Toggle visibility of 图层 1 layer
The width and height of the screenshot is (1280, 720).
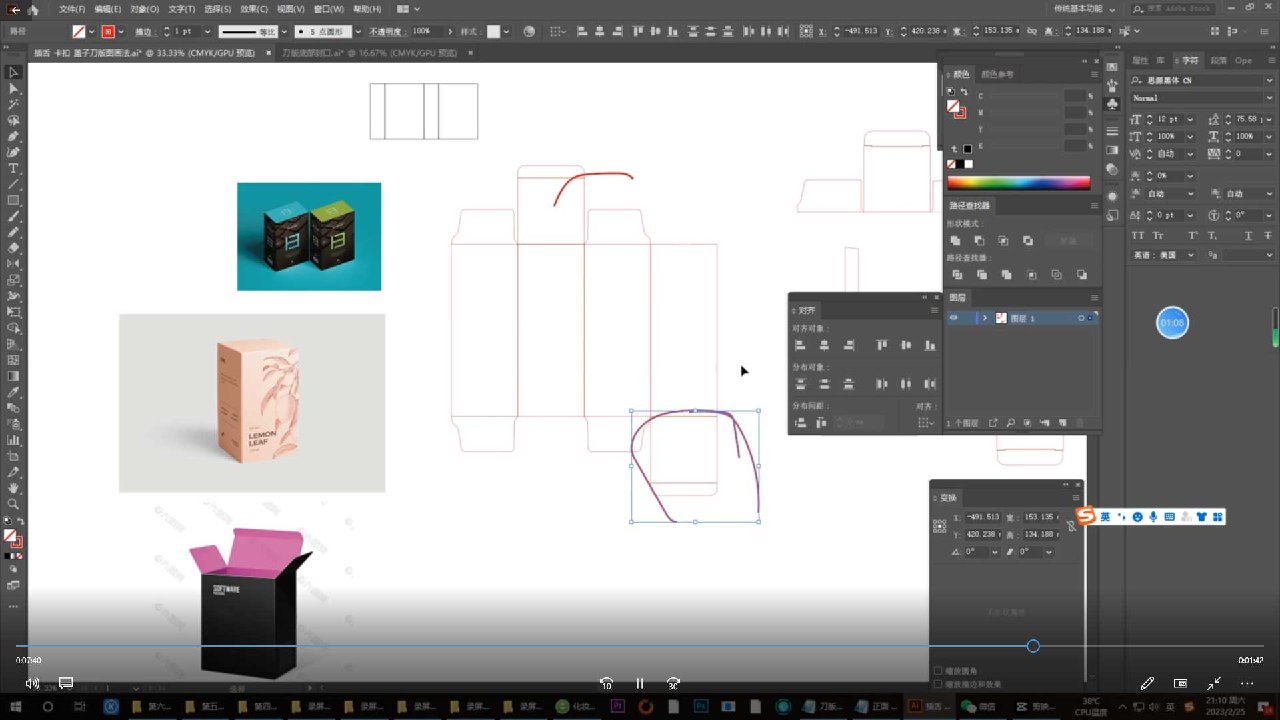953,318
